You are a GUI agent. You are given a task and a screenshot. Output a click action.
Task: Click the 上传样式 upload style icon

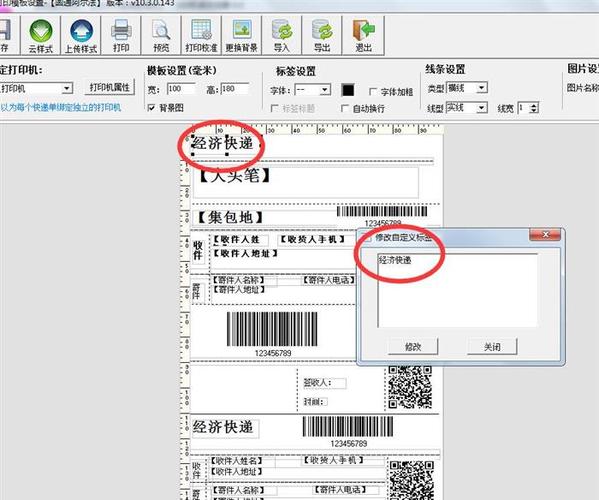(81, 36)
